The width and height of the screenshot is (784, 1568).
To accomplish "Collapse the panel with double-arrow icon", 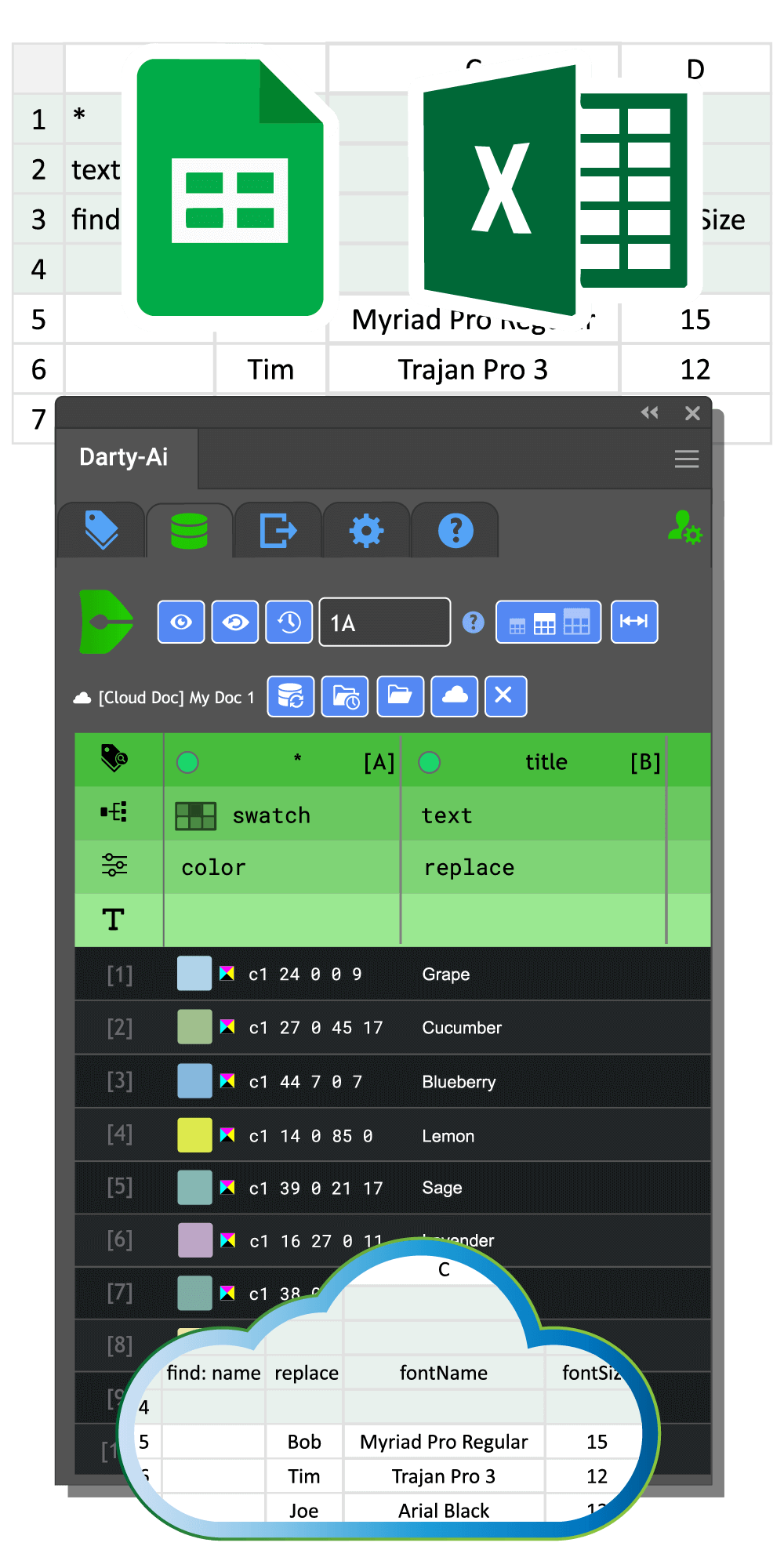I will tap(649, 412).
